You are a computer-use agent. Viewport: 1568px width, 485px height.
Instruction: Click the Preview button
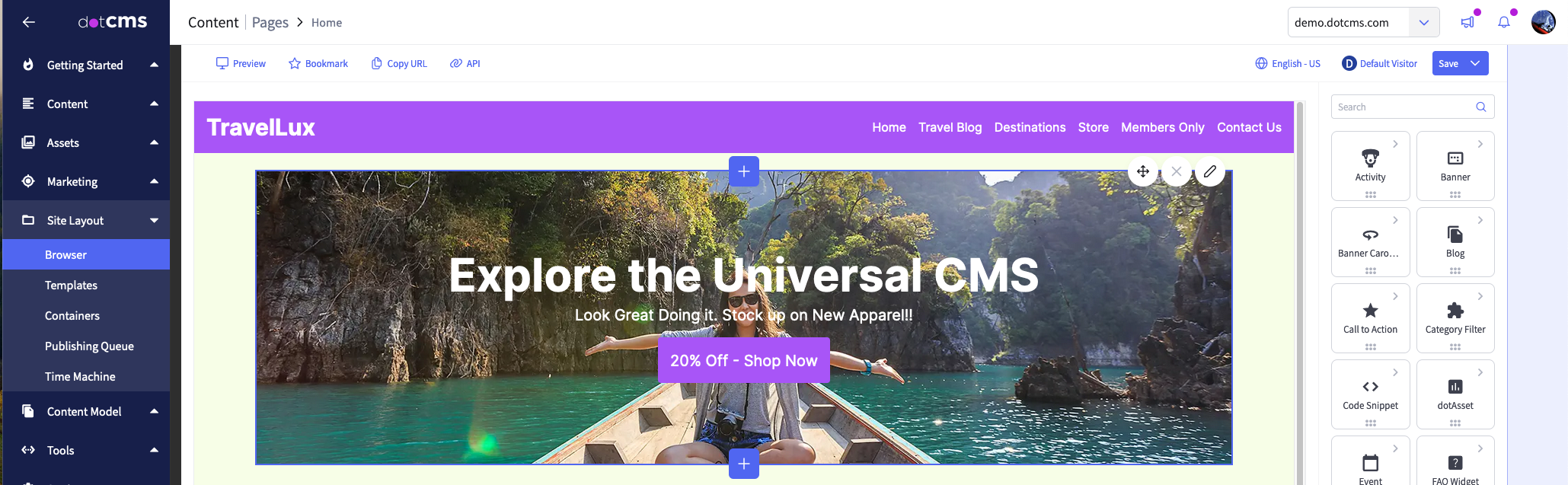[241, 63]
